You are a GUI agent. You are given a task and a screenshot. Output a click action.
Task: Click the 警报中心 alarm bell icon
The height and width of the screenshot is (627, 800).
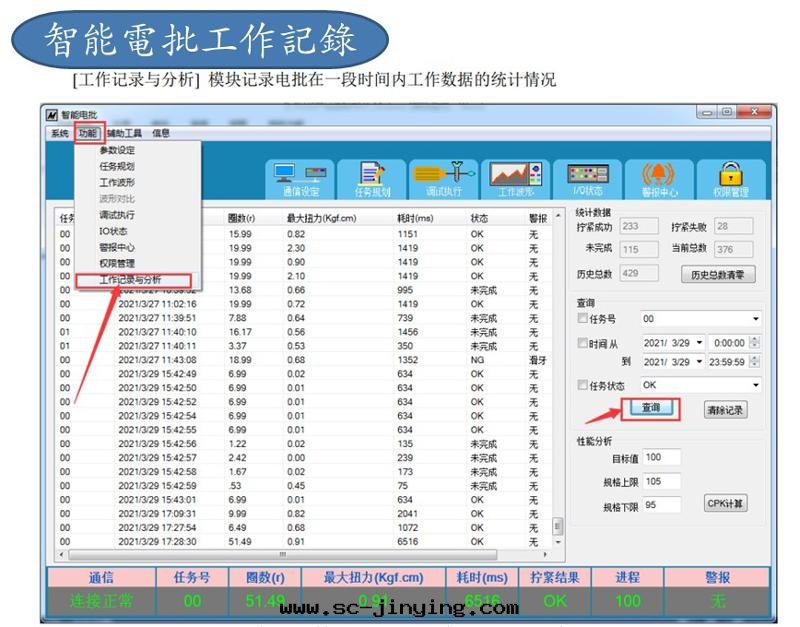(659, 178)
